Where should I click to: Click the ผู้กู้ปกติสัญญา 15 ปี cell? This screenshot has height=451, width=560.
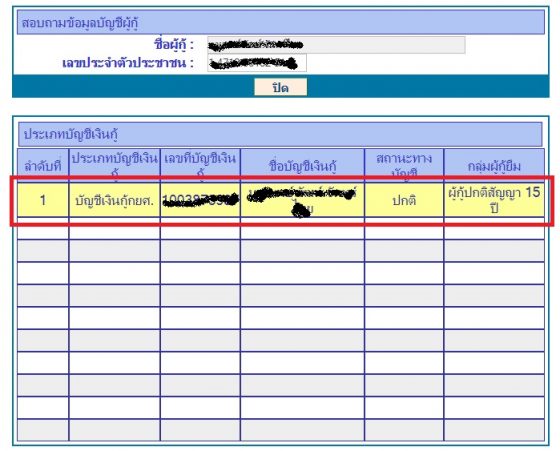click(494, 200)
